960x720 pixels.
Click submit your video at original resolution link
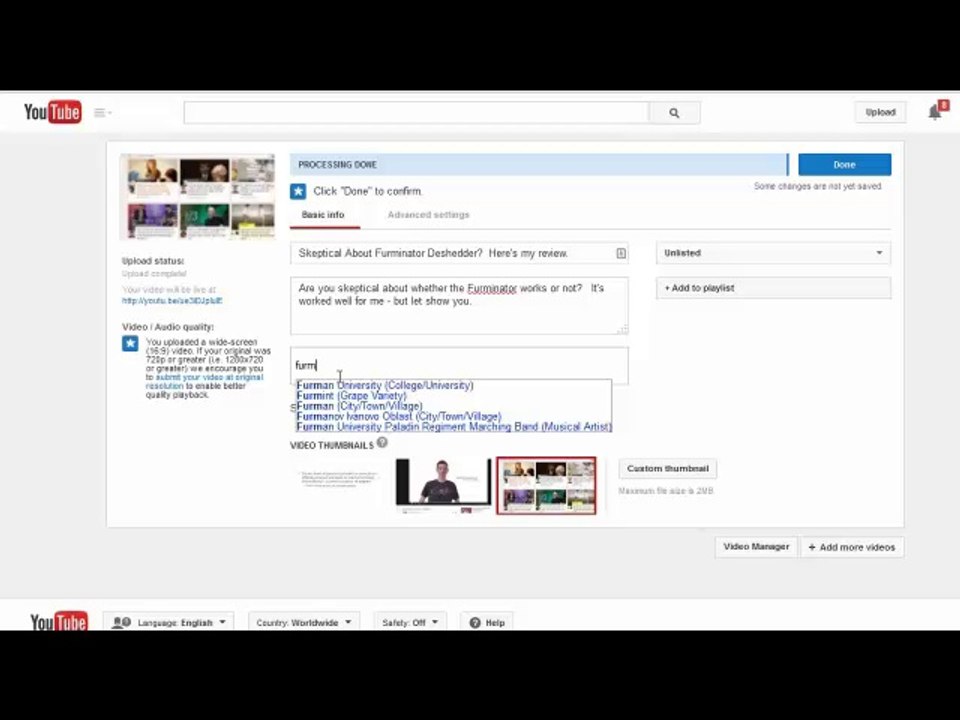coord(204,381)
